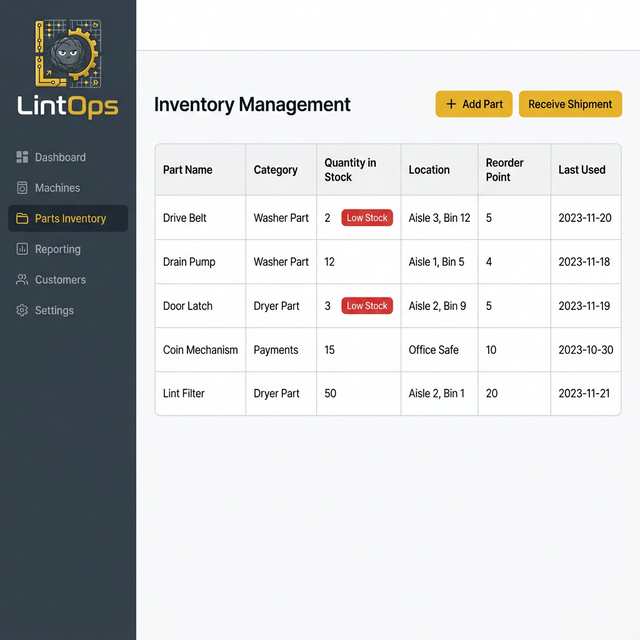Screen dimensions: 640x640
Task: Click the Add Part button
Action: tap(474, 104)
